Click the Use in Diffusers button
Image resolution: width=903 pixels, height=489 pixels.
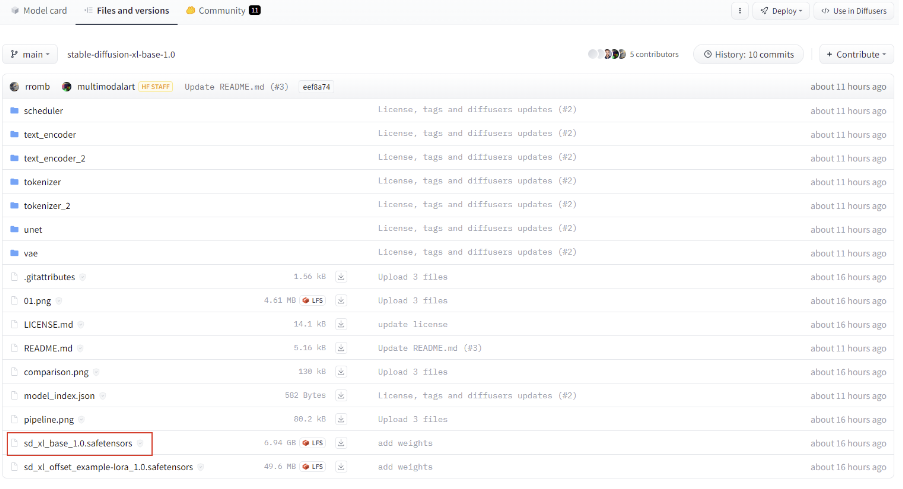click(x=853, y=11)
